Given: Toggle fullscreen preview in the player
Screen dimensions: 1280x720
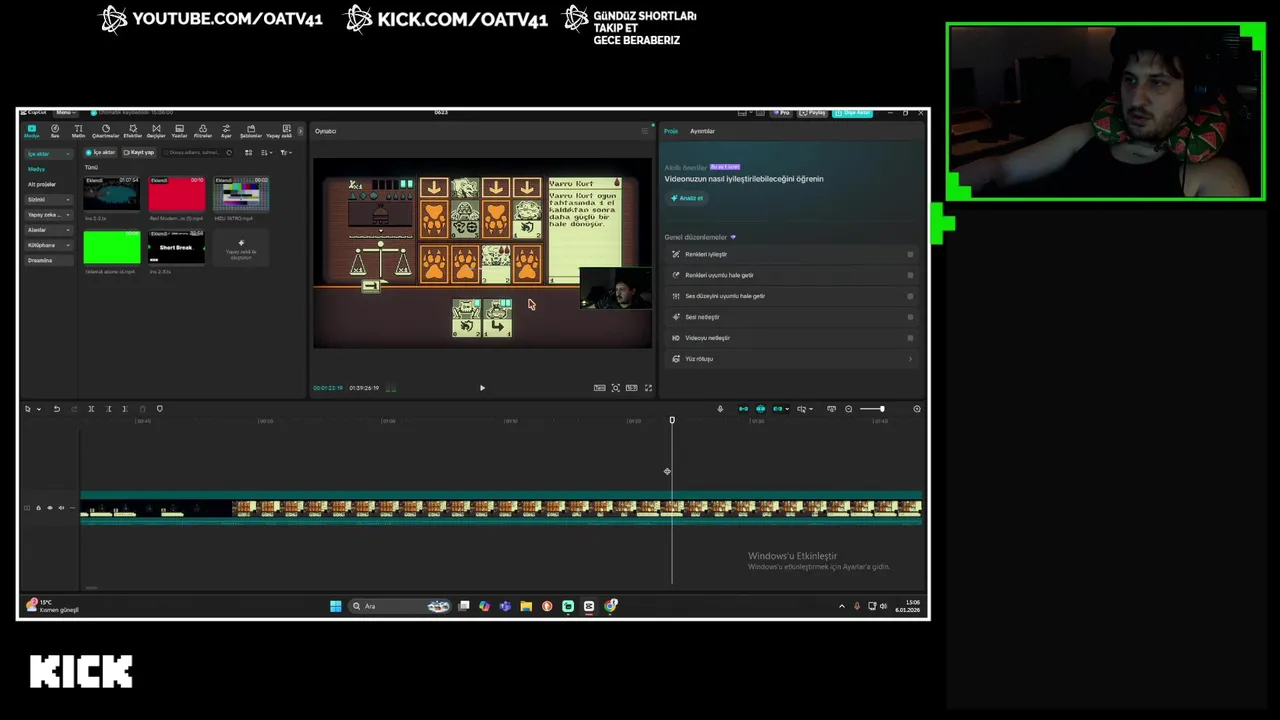Looking at the screenshot, I should pos(648,388).
